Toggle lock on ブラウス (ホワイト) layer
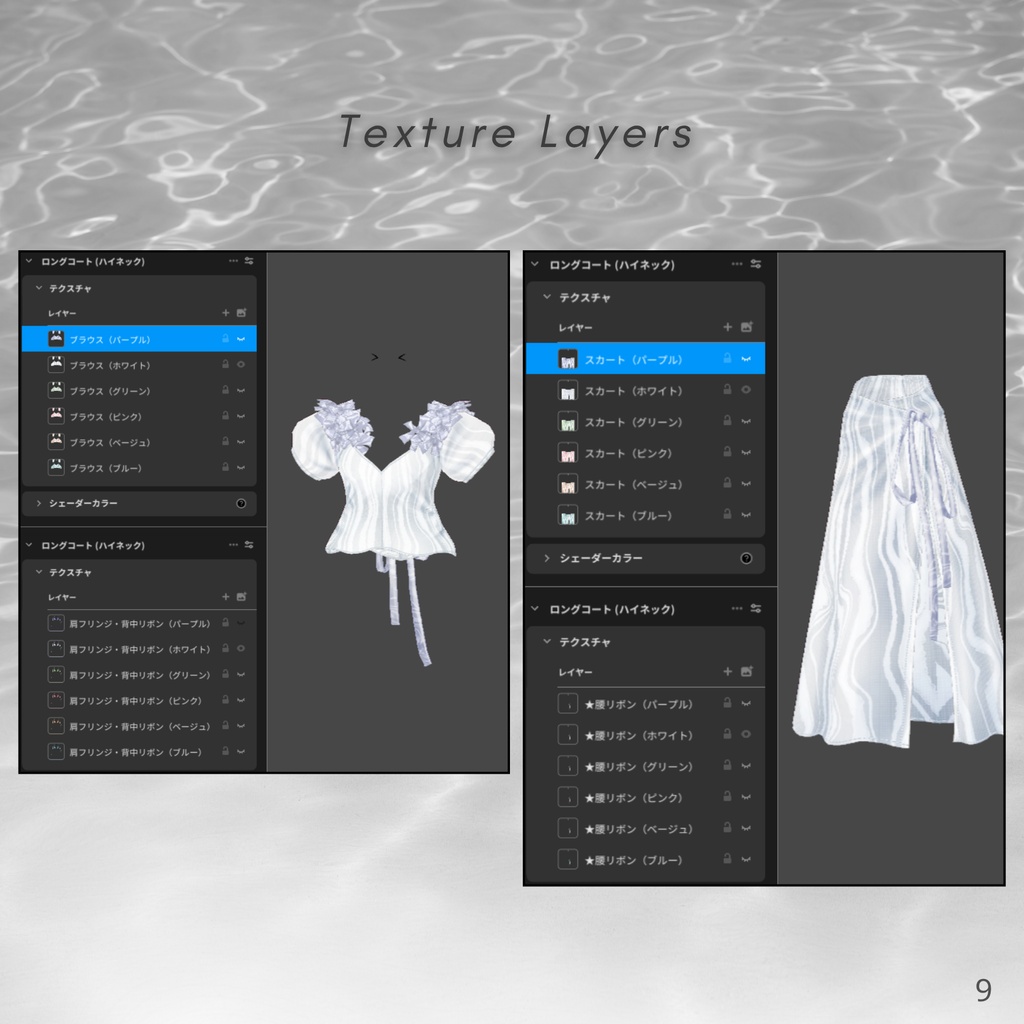 [225, 364]
